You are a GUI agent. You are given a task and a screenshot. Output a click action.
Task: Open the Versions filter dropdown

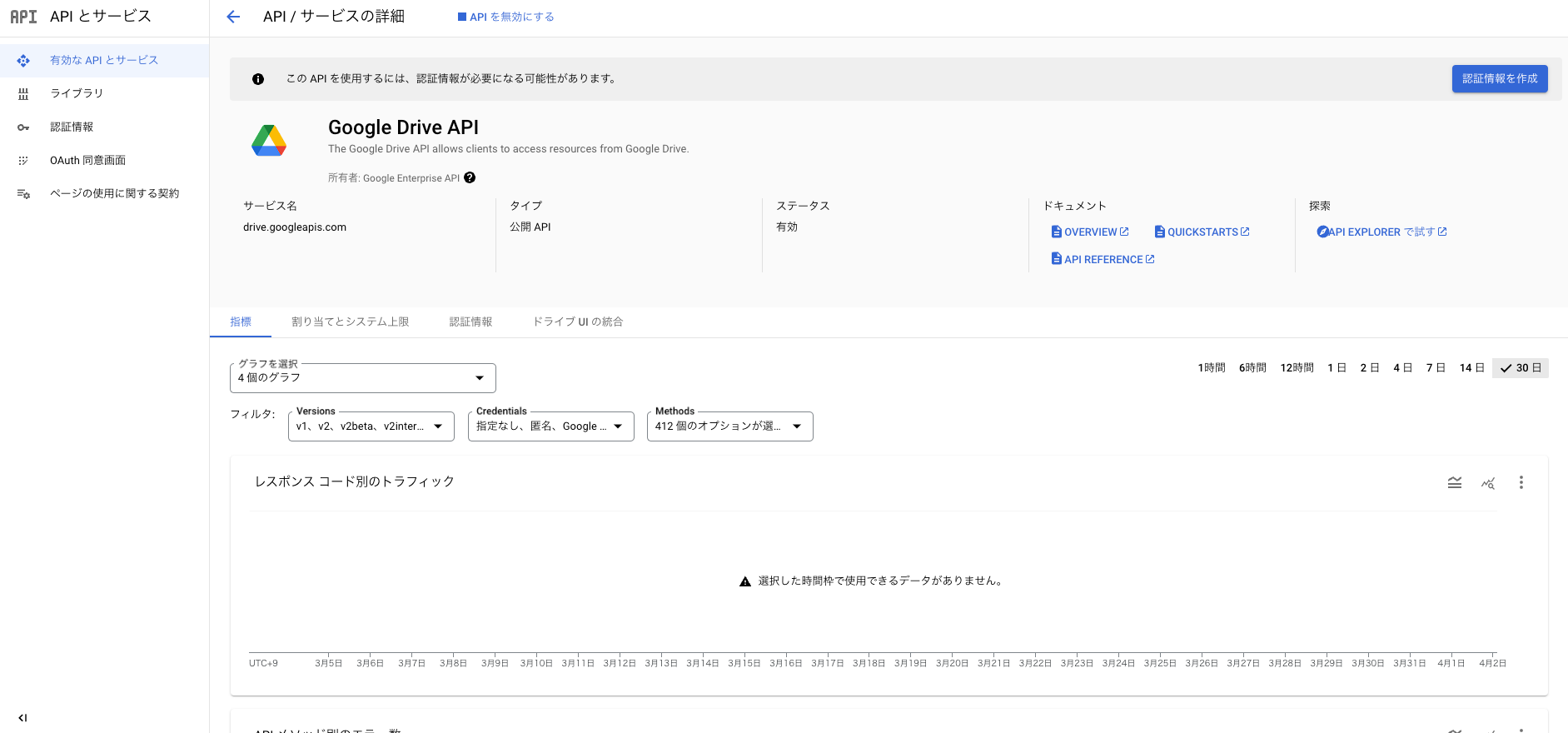371,426
